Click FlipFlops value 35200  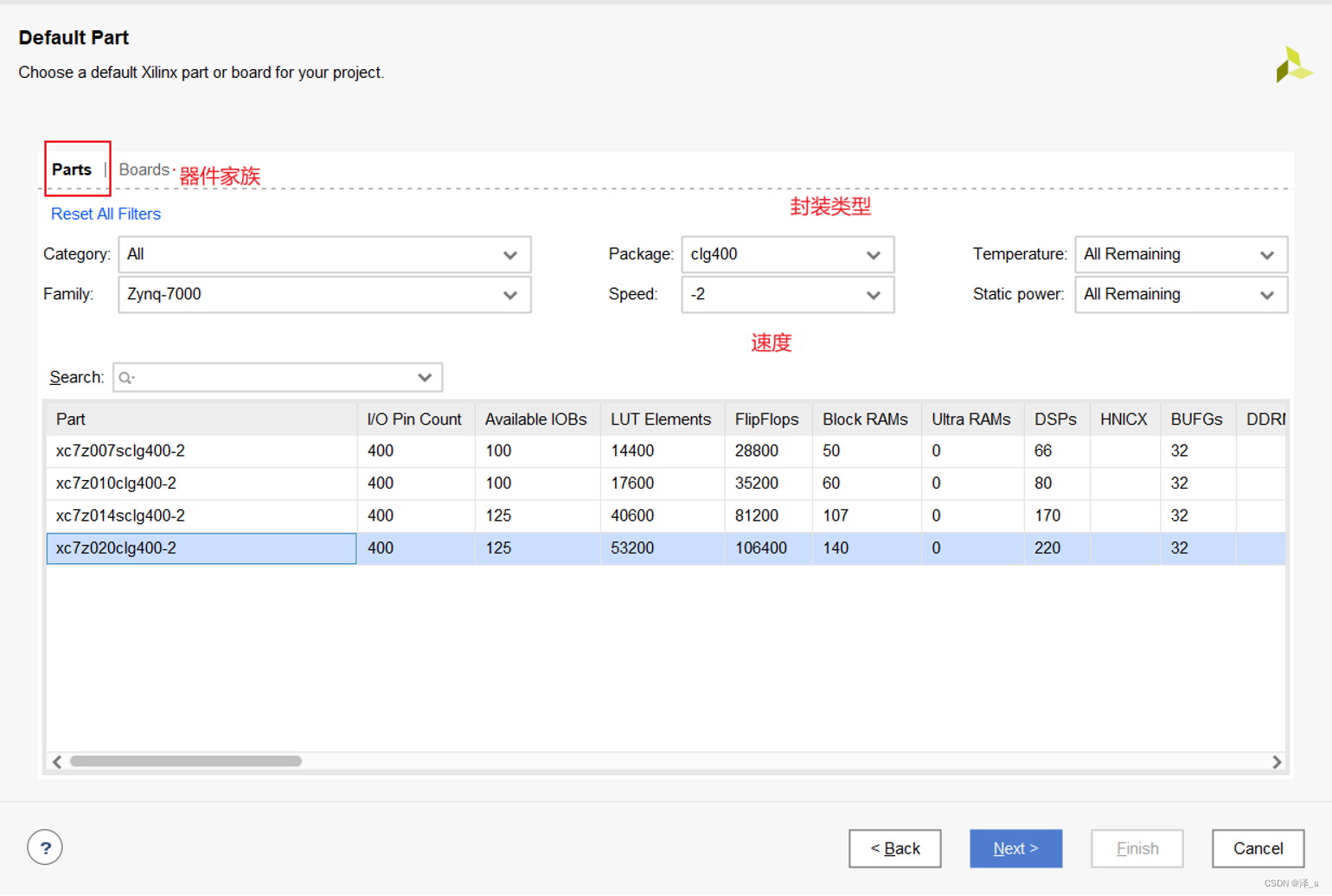point(757,483)
